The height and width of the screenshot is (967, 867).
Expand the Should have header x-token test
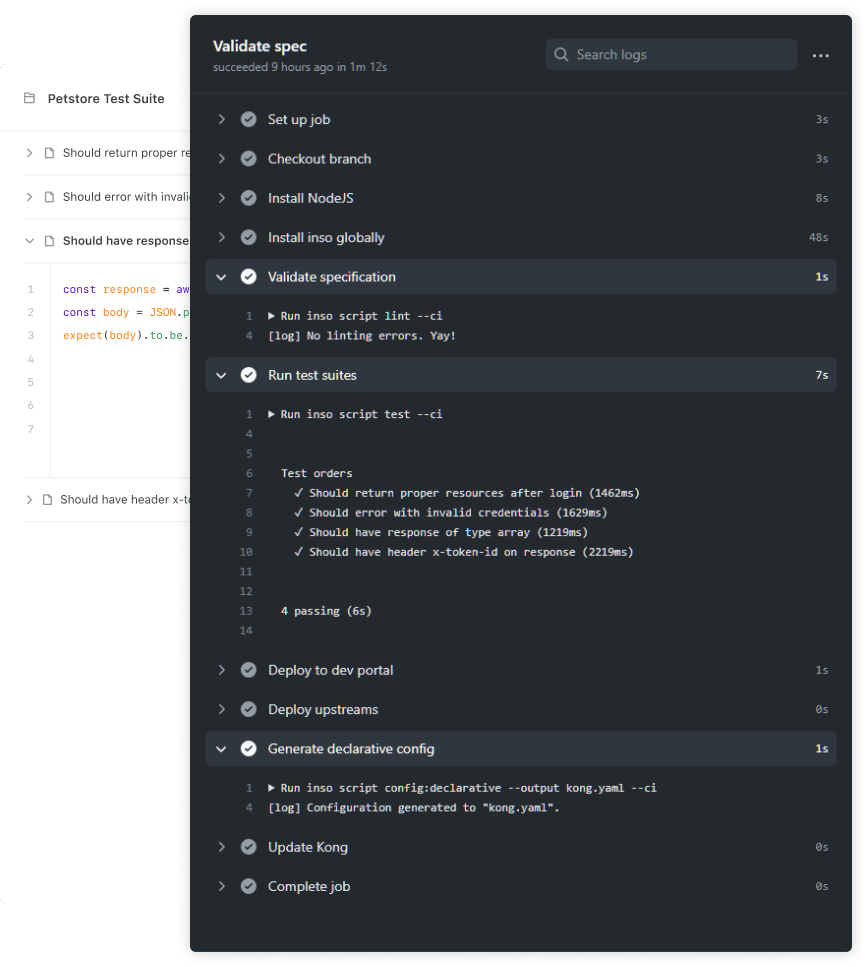pyautogui.click(x=29, y=498)
